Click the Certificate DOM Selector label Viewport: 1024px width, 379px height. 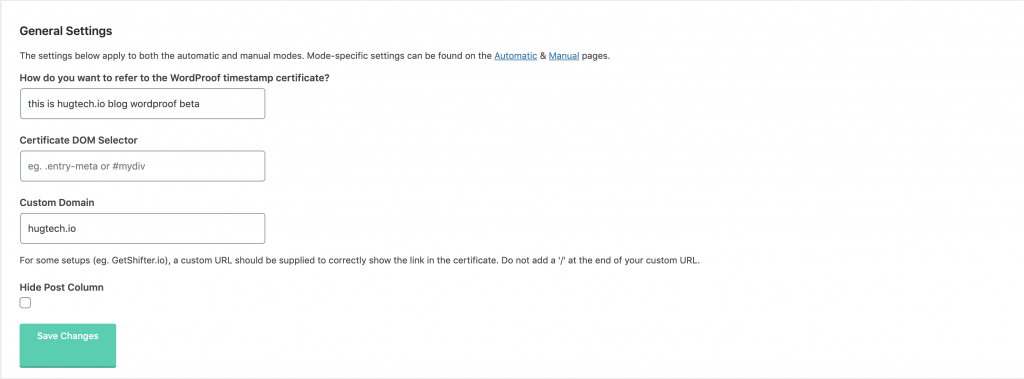tap(78, 140)
